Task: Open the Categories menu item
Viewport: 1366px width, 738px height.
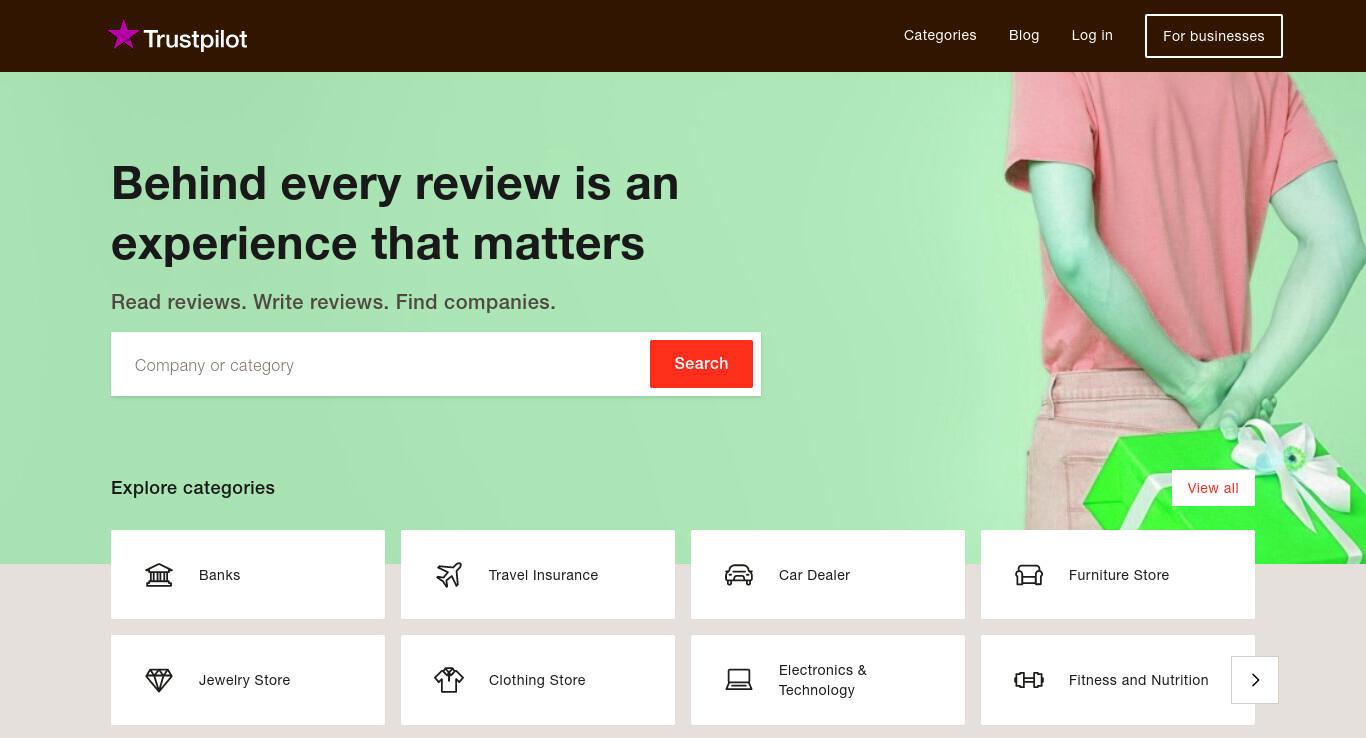Action: click(x=940, y=35)
